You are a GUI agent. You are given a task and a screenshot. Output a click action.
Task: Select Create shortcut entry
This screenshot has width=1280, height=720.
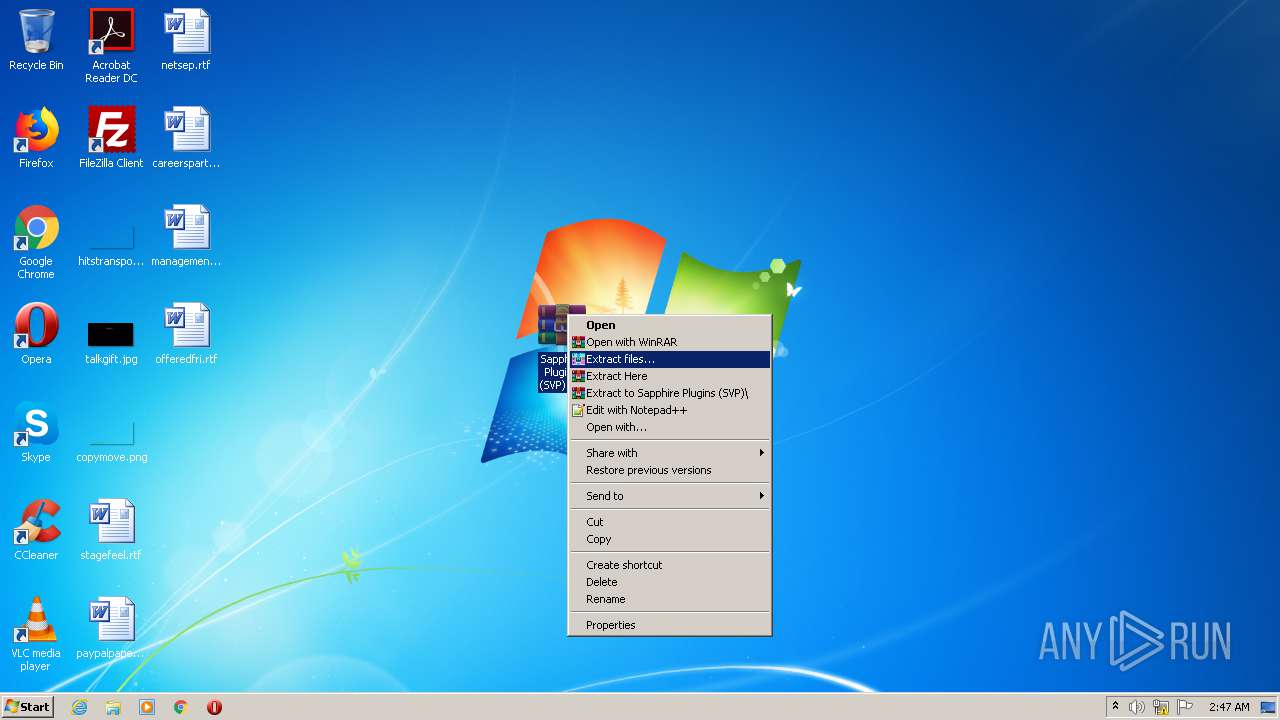tap(669, 565)
